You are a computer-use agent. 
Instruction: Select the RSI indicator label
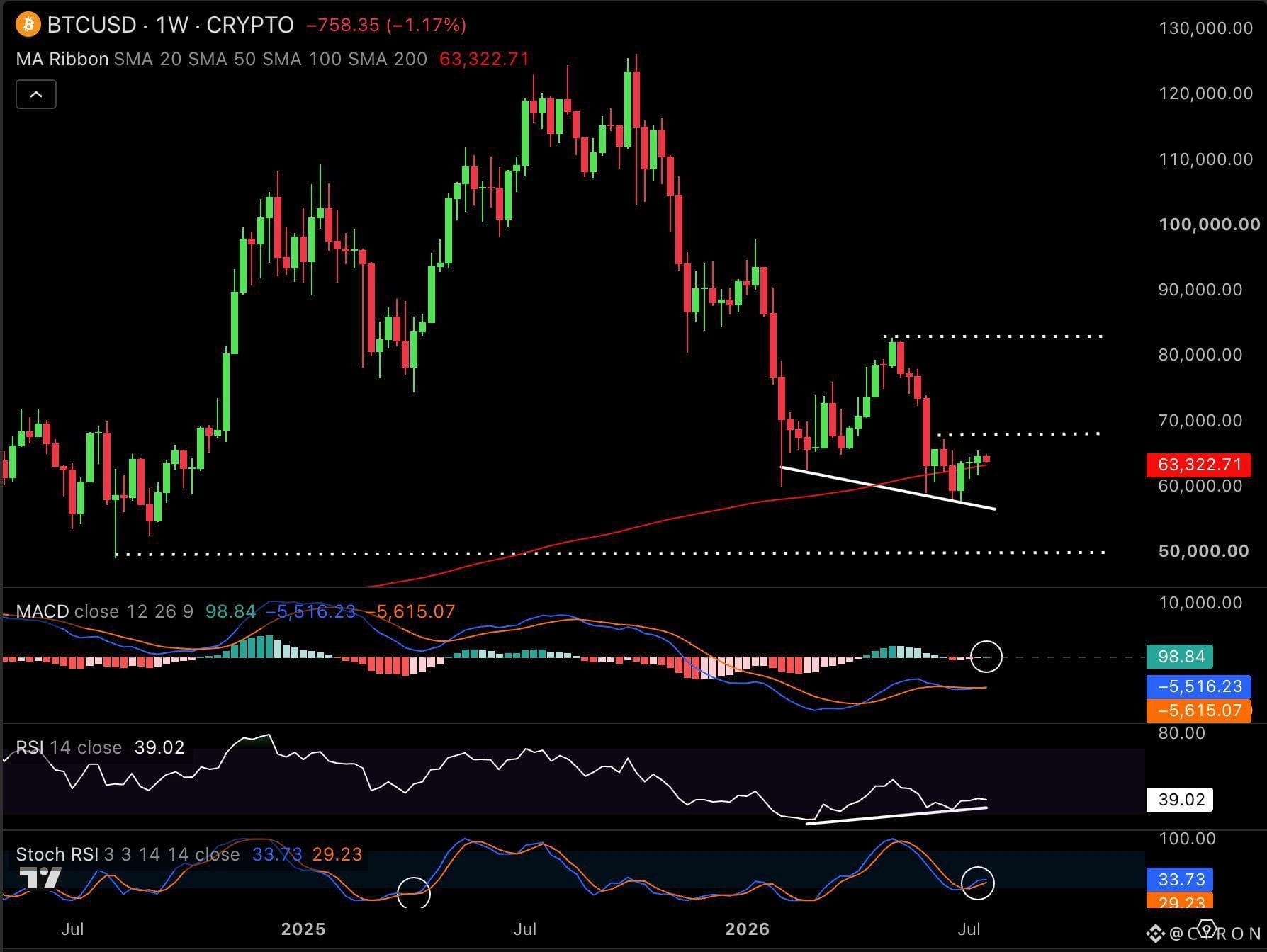pos(30,747)
